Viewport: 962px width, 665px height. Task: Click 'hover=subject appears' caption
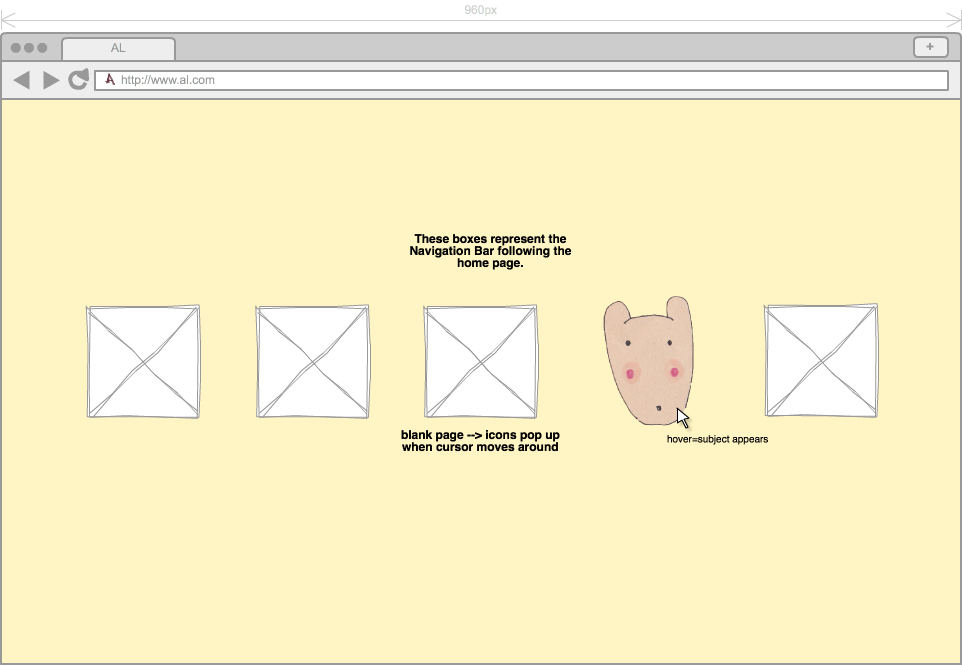click(717, 439)
